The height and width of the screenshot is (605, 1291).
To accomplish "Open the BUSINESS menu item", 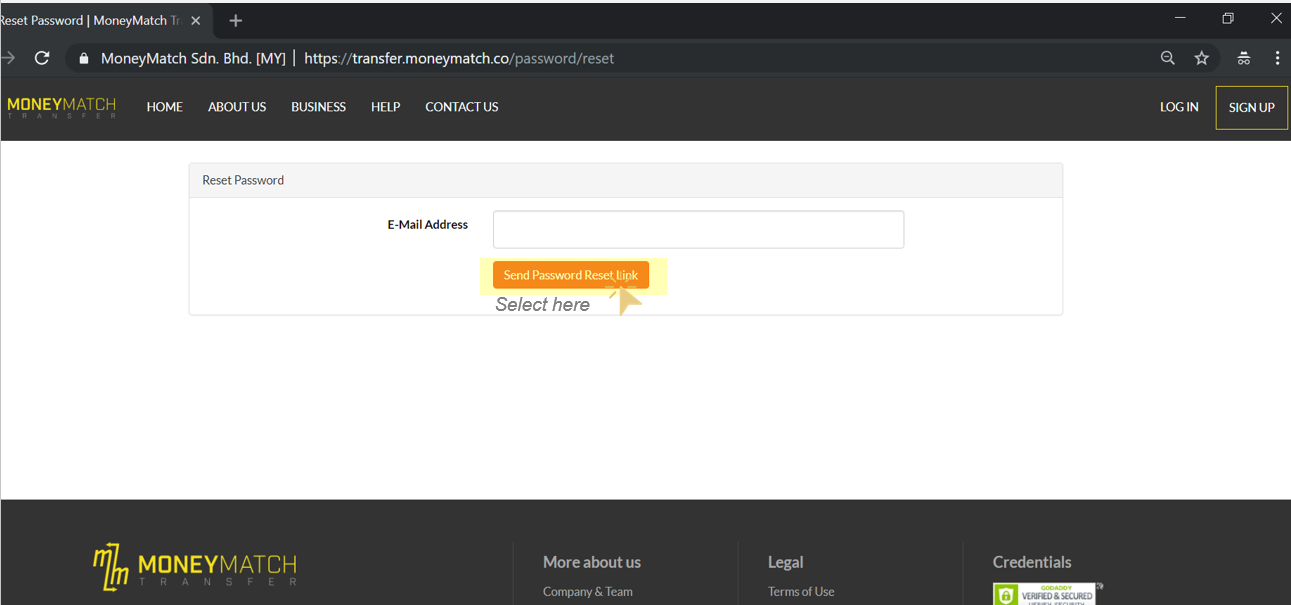I will 318,107.
